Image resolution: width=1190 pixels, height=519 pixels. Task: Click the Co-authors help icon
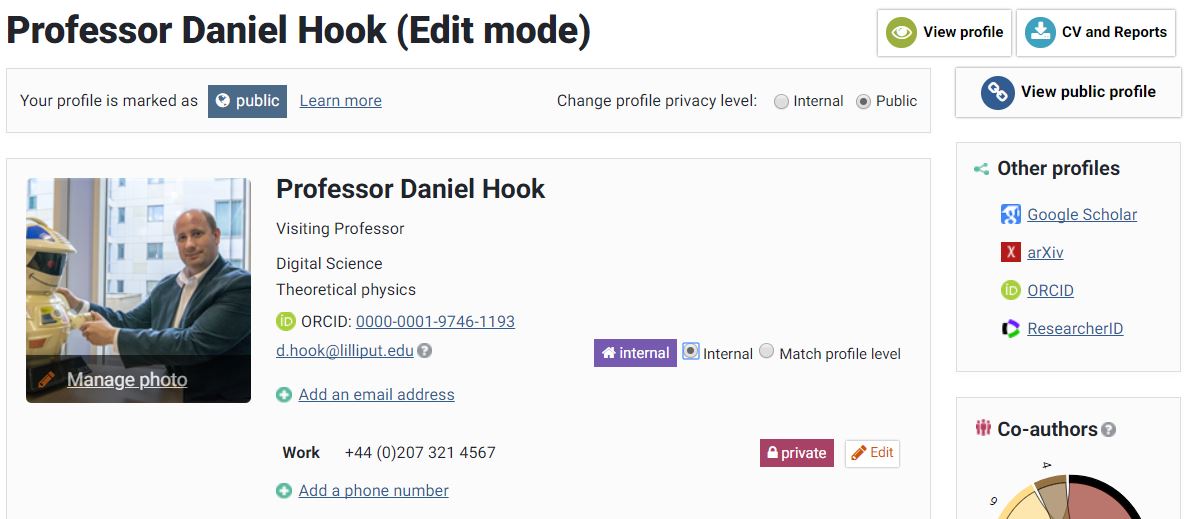[x=1108, y=430]
